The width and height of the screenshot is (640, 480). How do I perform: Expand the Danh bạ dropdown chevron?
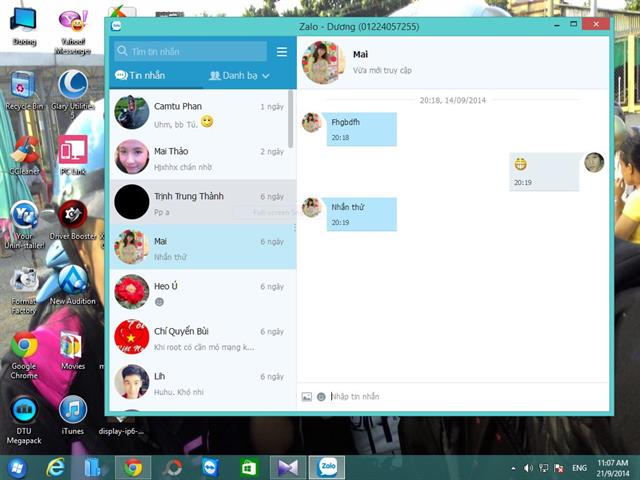[266, 76]
